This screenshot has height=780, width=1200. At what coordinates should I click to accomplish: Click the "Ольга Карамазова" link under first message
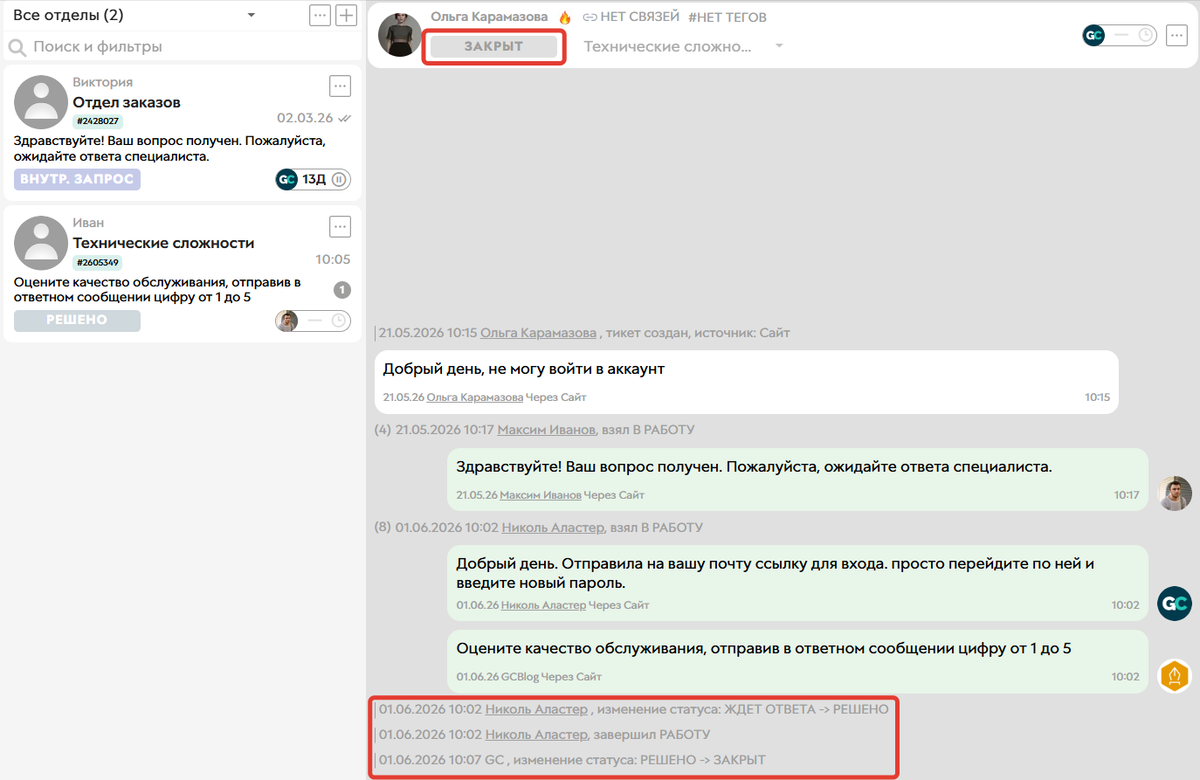(x=474, y=397)
